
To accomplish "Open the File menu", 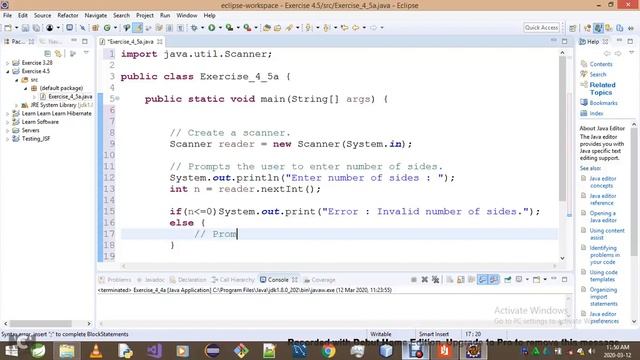I will (7, 16).
